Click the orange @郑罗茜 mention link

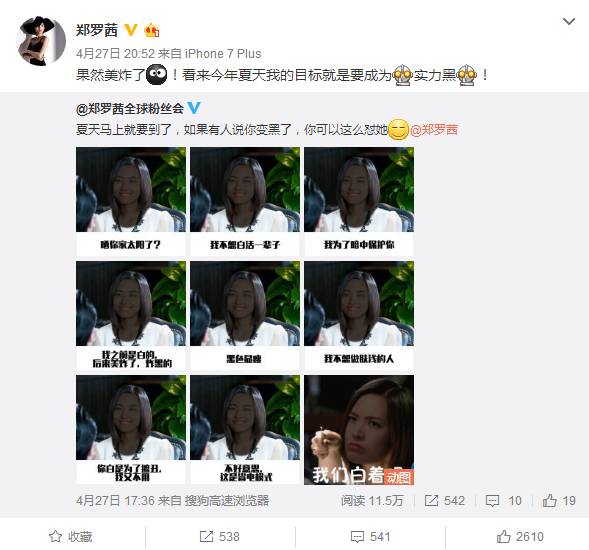[x=434, y=130]
